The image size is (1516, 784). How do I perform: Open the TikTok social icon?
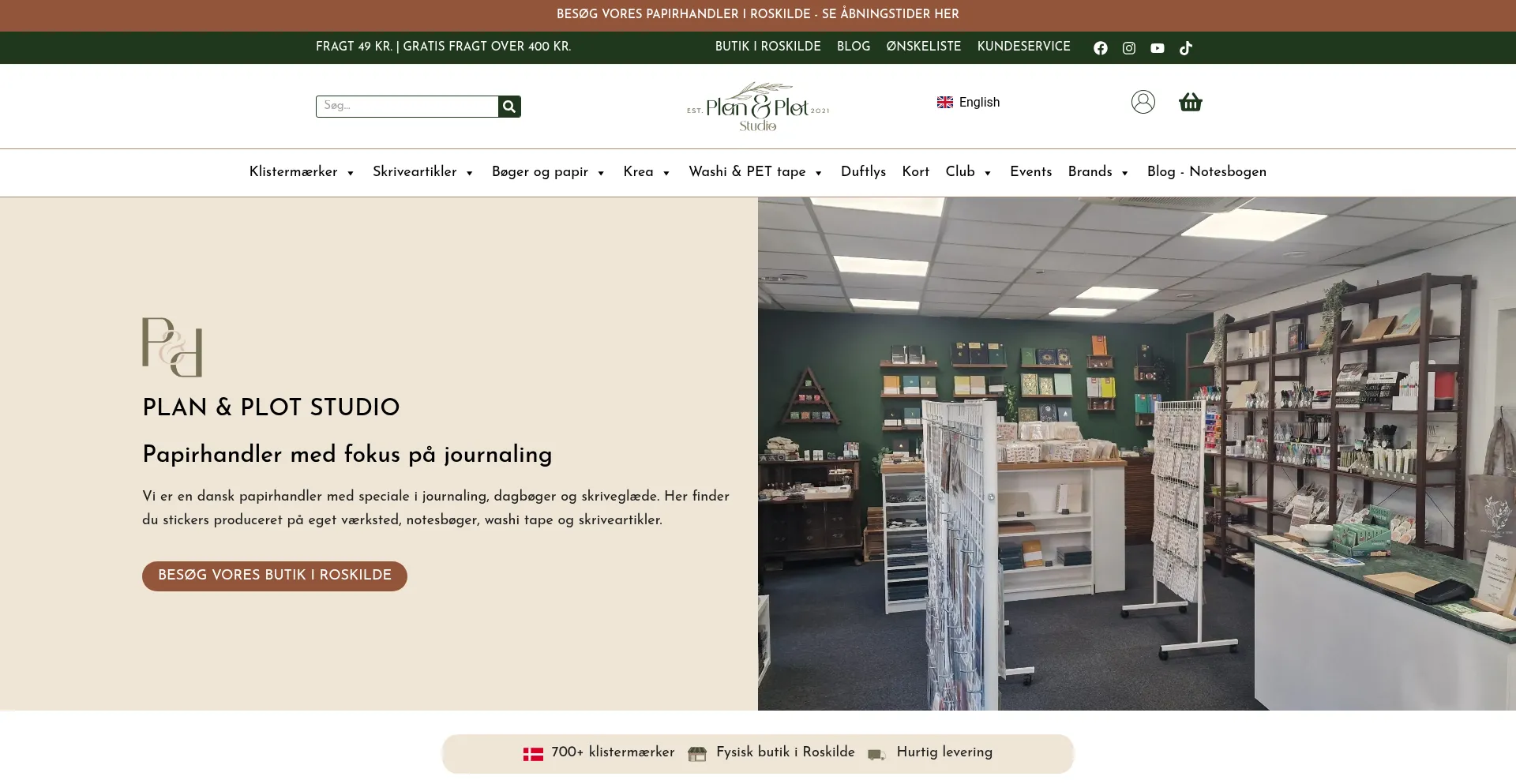click(x=1186, y=48)
